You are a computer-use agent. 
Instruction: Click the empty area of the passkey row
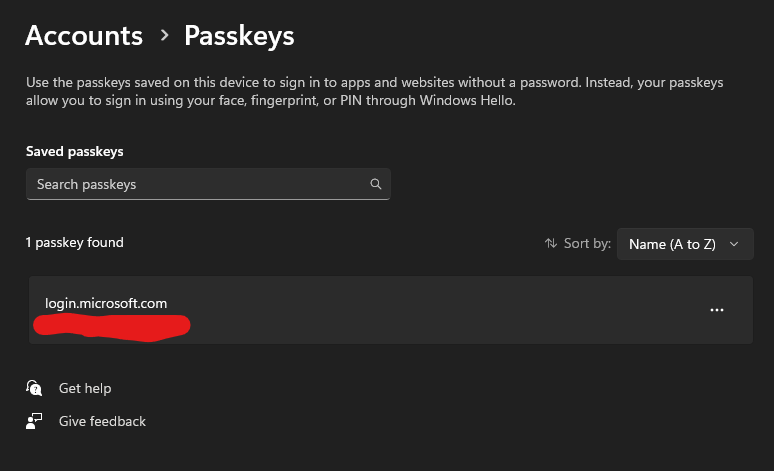coord(450,310)
